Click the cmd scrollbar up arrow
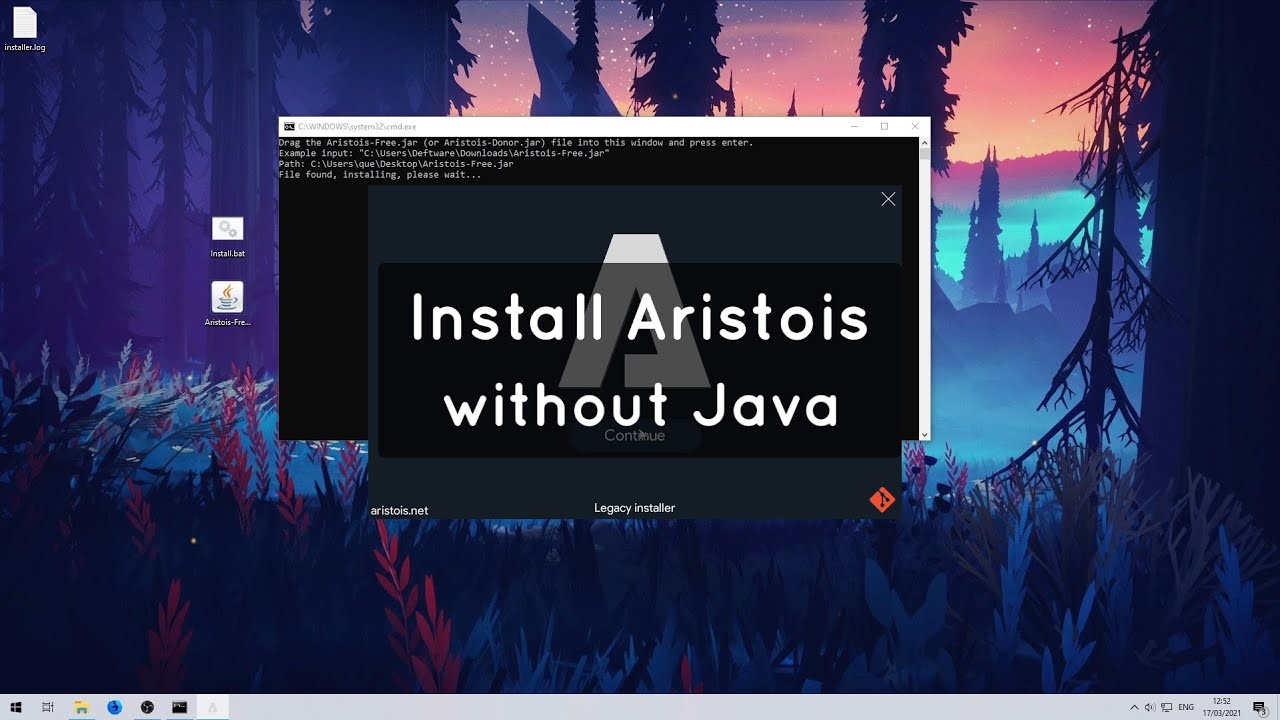This screenshot has height=720, width=1280. [924, 143]
